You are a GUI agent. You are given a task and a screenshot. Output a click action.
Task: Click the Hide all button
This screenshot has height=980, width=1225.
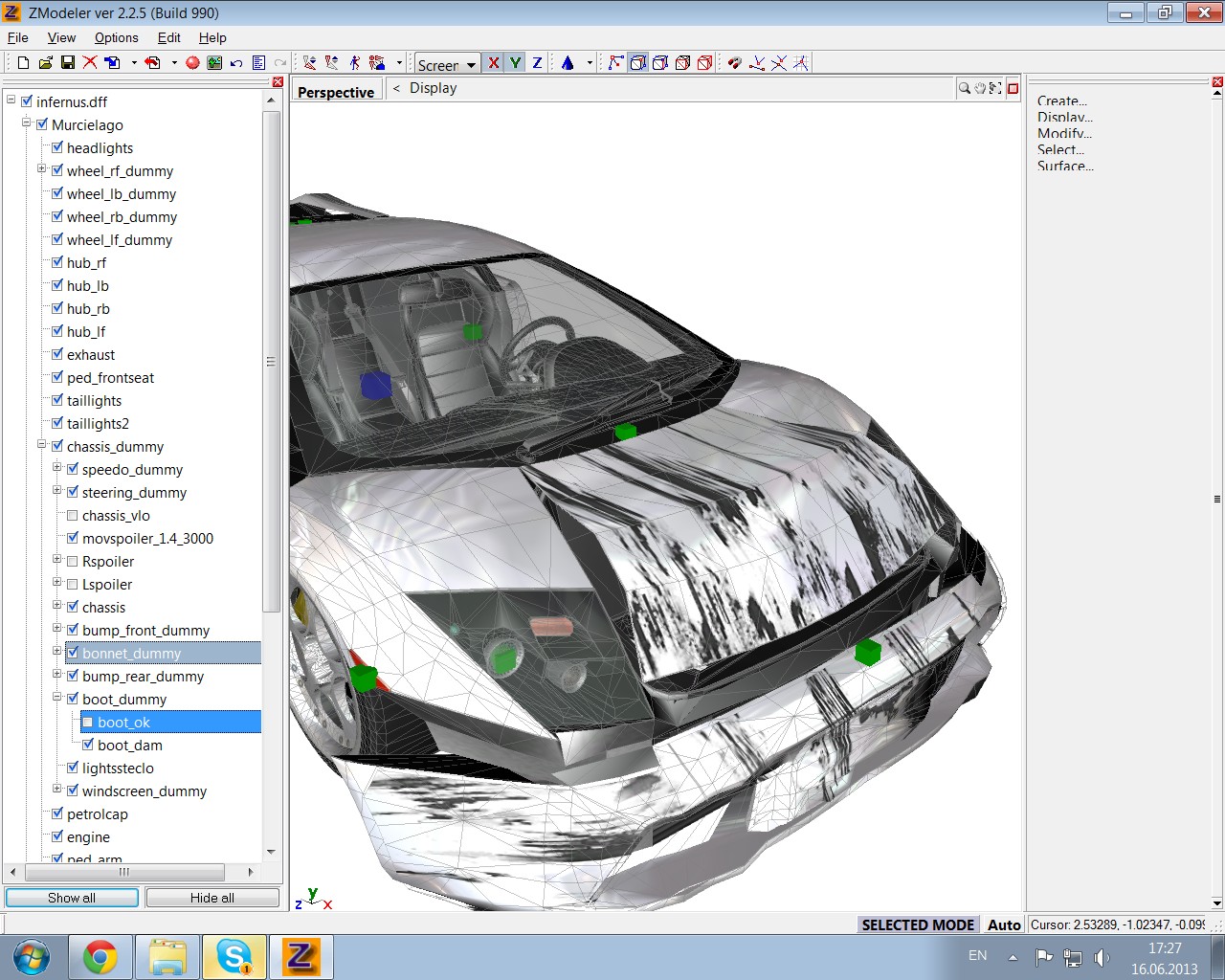coord(212,898)
